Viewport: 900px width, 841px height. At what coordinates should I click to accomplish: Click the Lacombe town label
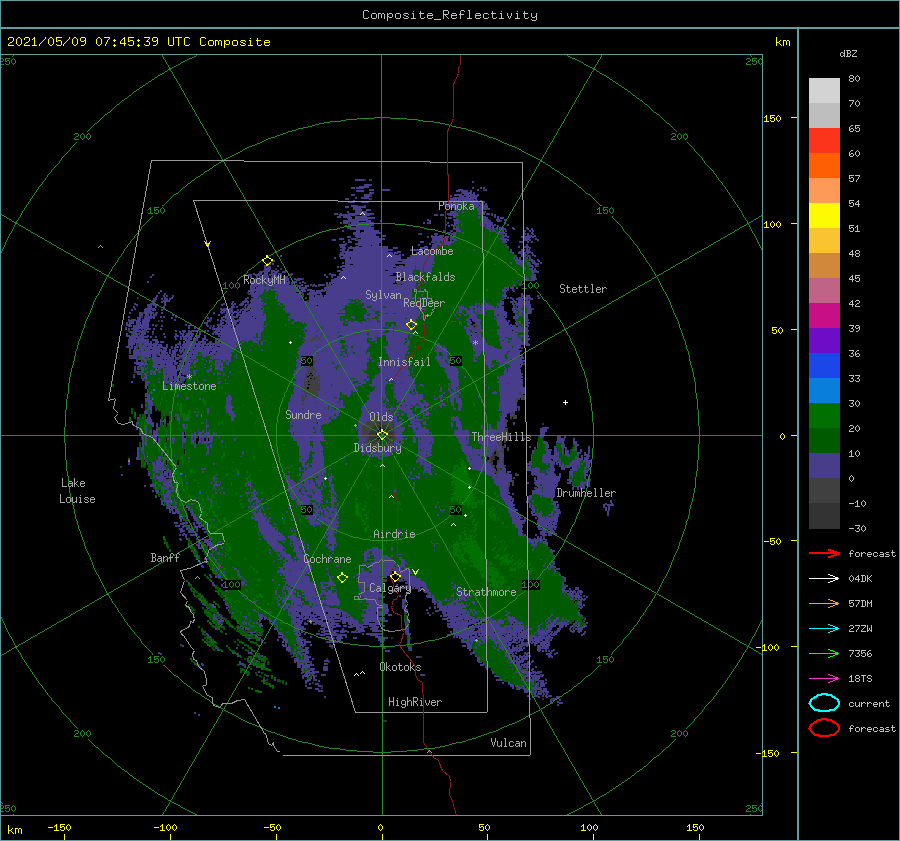coord(432,251)
